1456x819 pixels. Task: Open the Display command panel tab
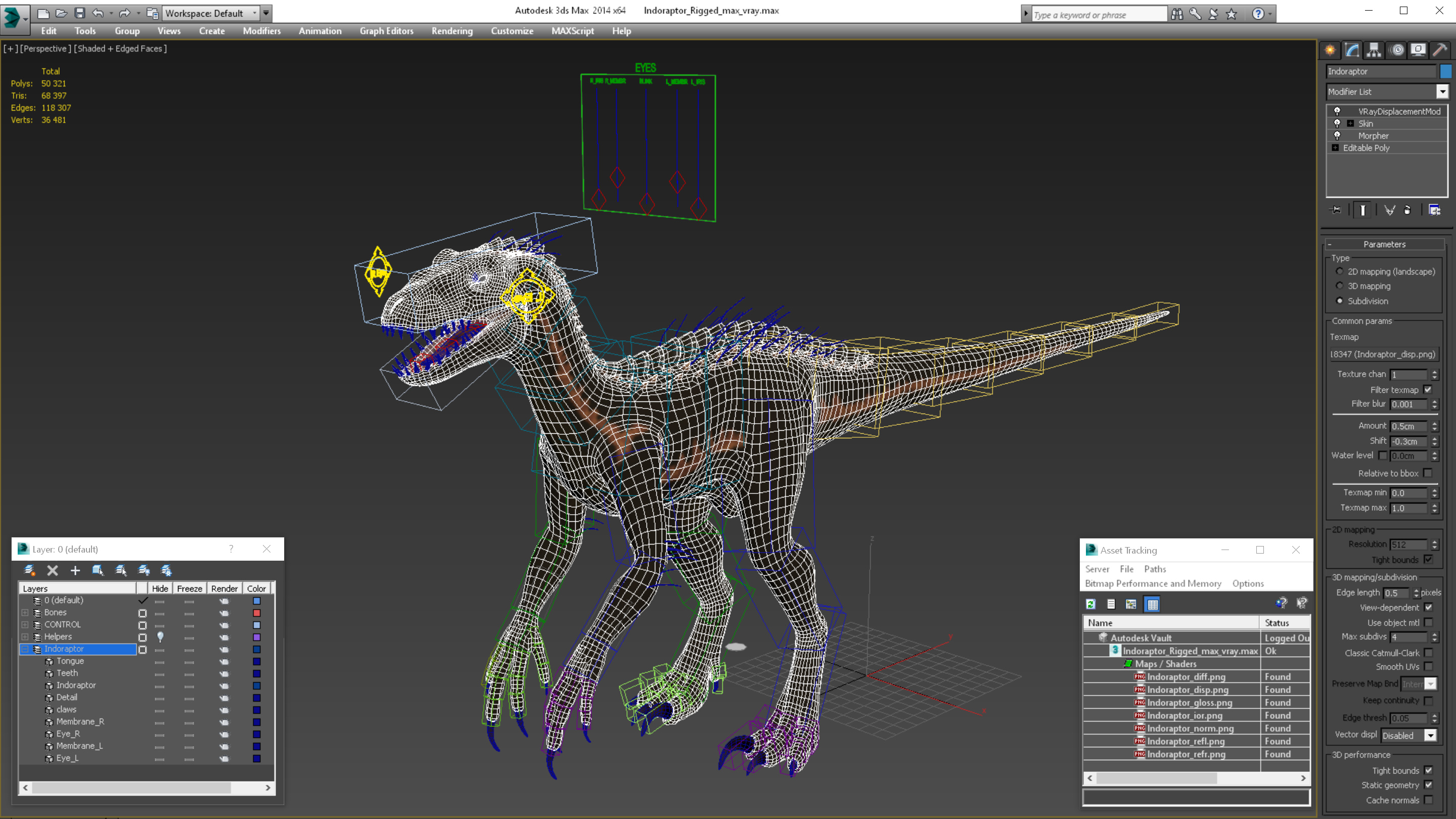point(1418,51)
